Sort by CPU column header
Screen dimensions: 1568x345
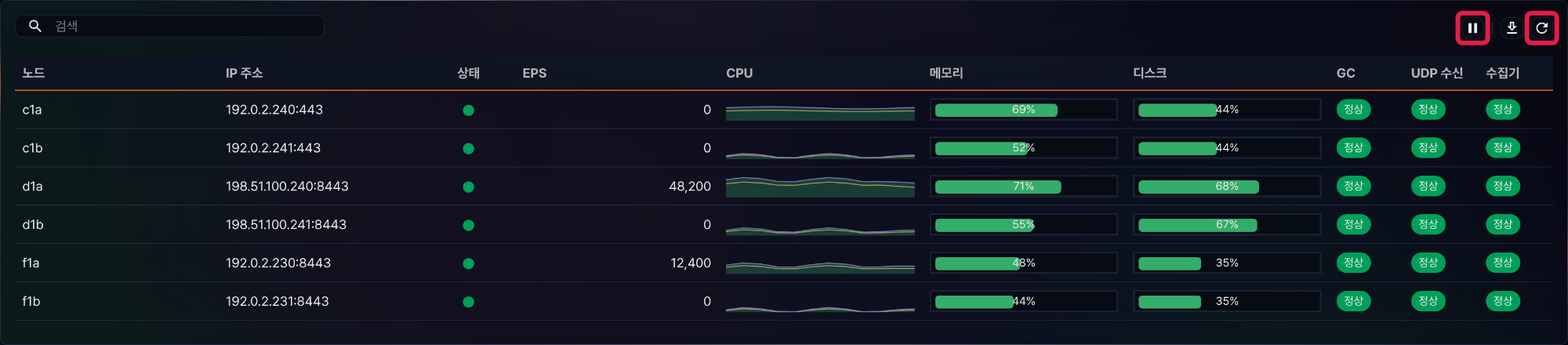[739, 73]
